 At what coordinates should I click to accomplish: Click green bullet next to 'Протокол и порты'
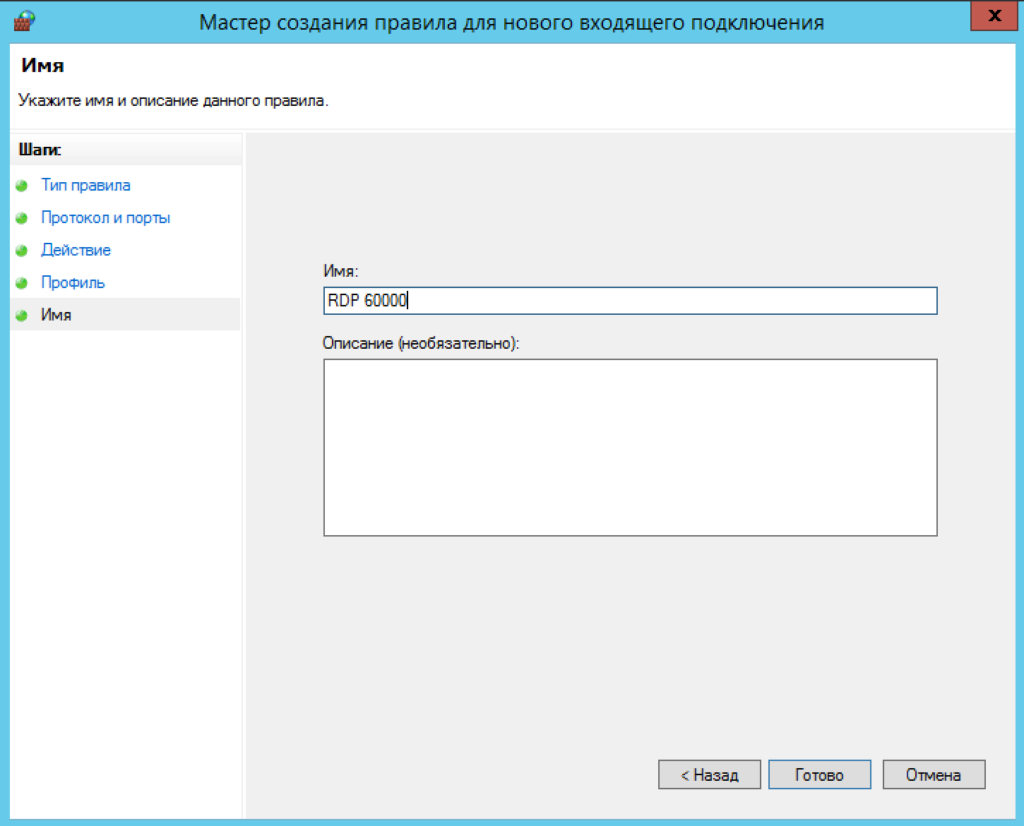[x=22, y=218]
